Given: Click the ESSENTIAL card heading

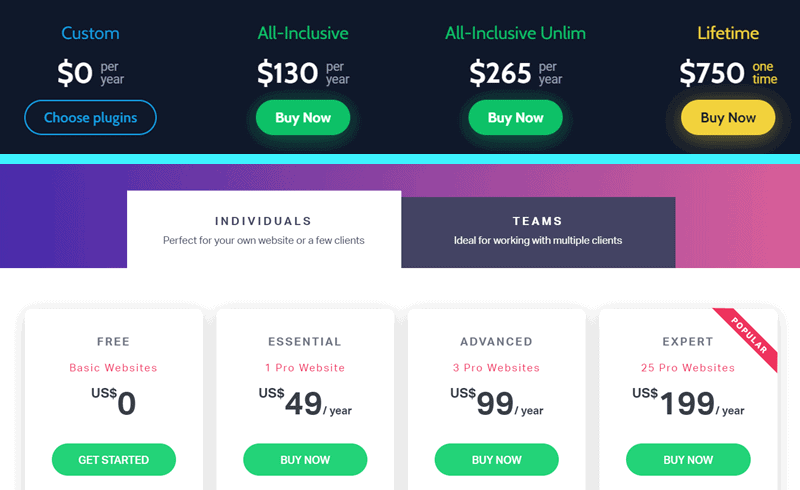Looking at the screenshot, I should point(305,342).
